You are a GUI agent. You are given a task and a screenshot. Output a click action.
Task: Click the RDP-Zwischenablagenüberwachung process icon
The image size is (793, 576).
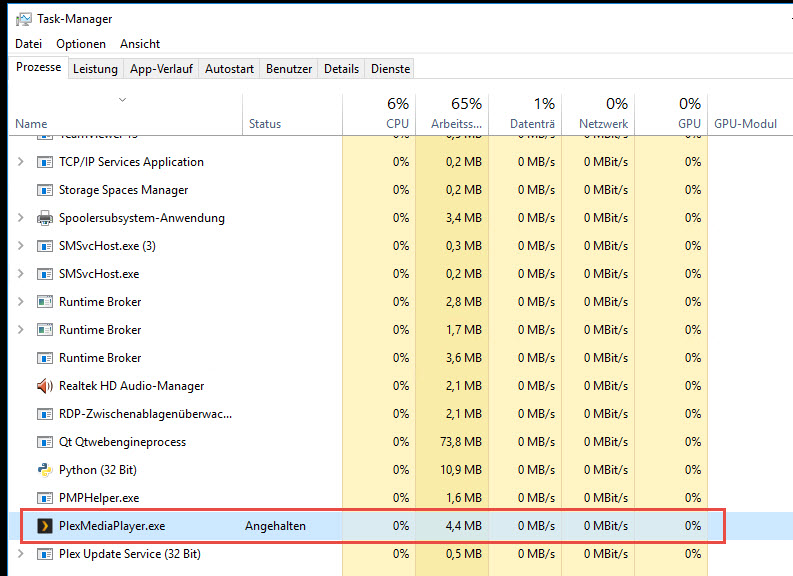(x=45, y=414)
